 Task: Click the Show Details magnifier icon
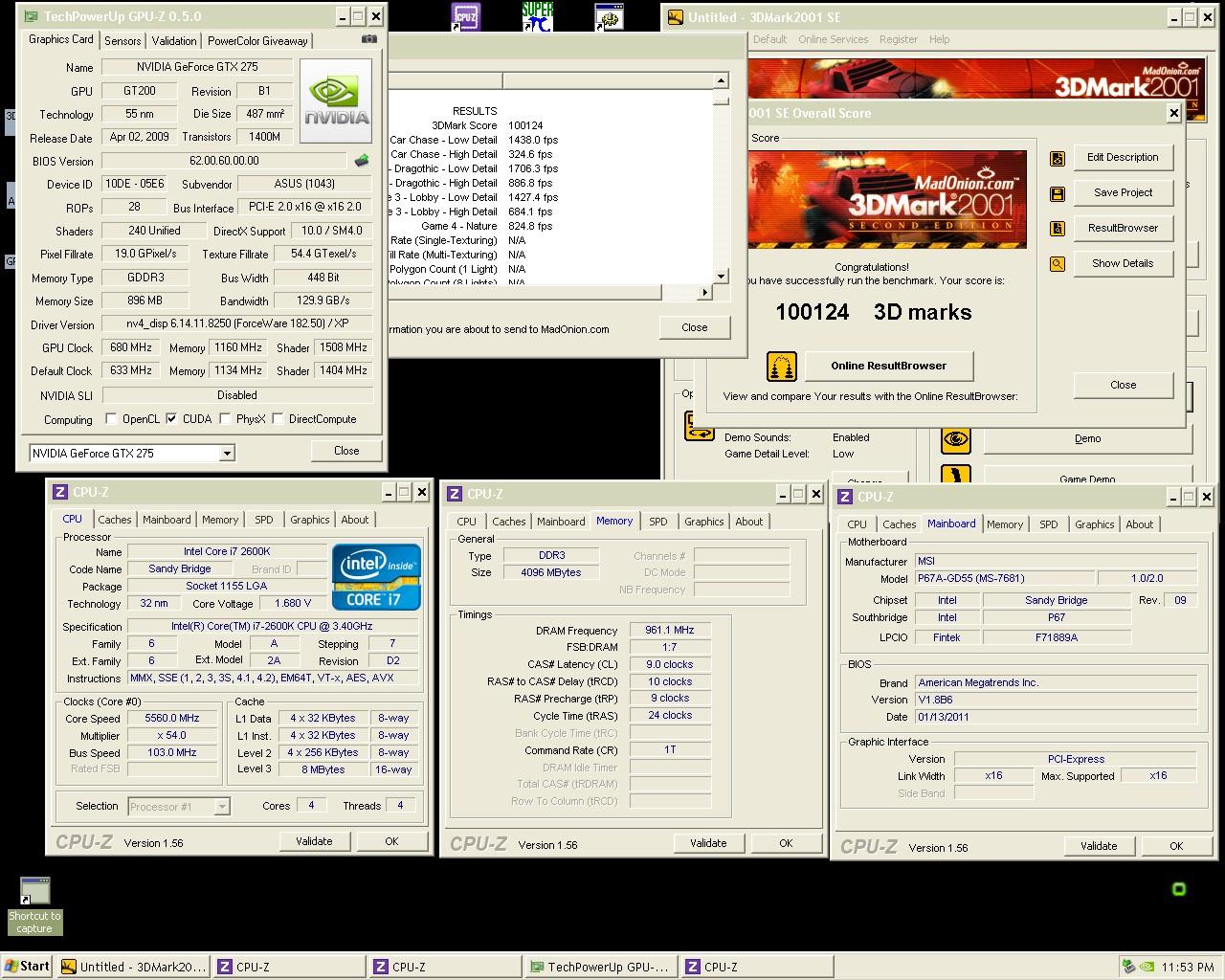pos(1058,264)
